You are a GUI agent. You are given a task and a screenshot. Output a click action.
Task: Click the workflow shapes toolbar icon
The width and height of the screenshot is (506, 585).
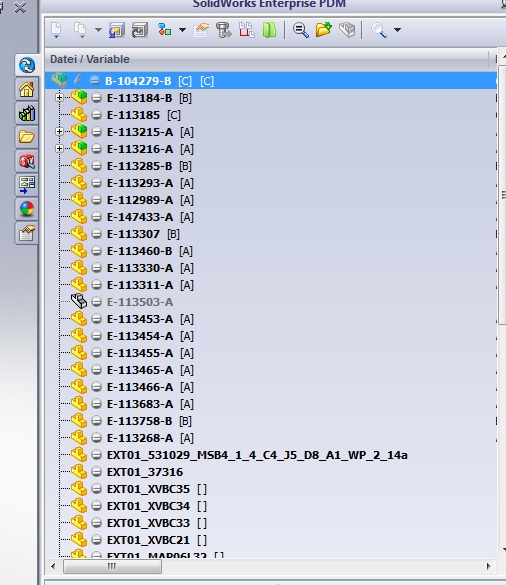164,30
